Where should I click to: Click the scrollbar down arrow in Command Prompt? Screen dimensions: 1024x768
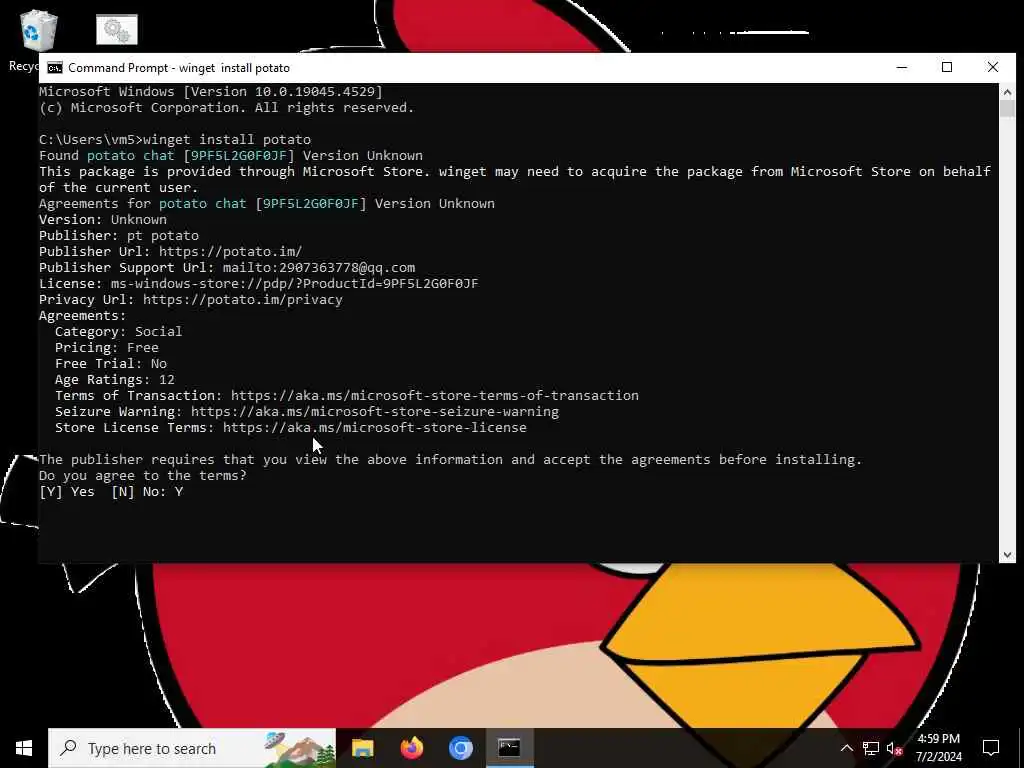coord(1006,554)
